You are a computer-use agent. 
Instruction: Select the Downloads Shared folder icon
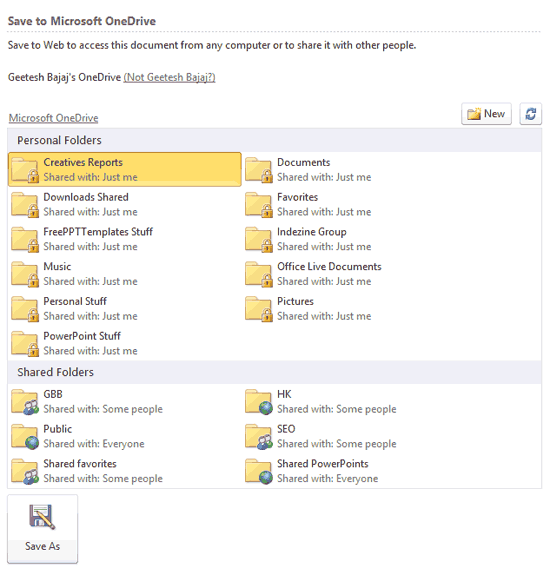tap(25, 205)
